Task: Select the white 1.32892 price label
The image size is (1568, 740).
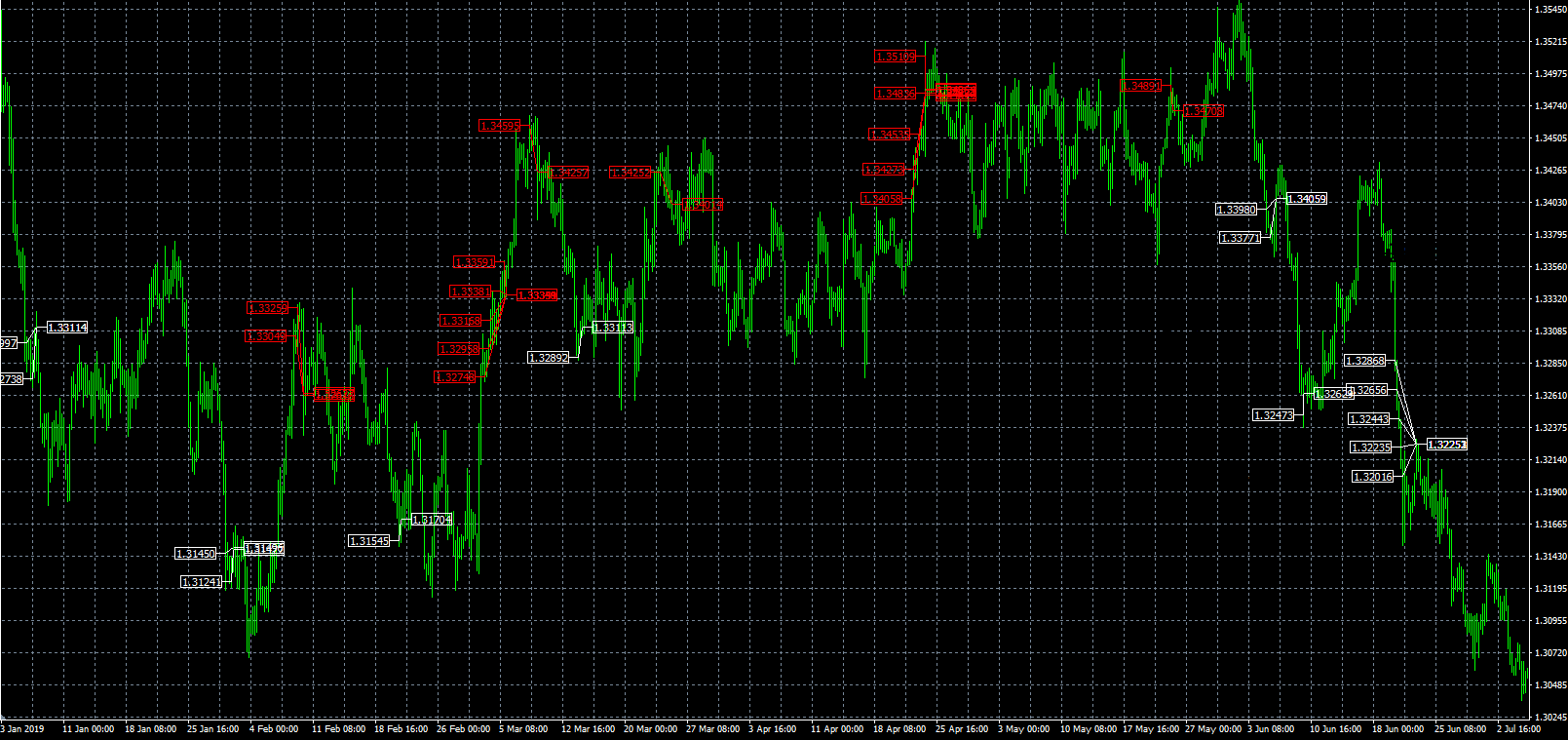Action: point(549,358)
